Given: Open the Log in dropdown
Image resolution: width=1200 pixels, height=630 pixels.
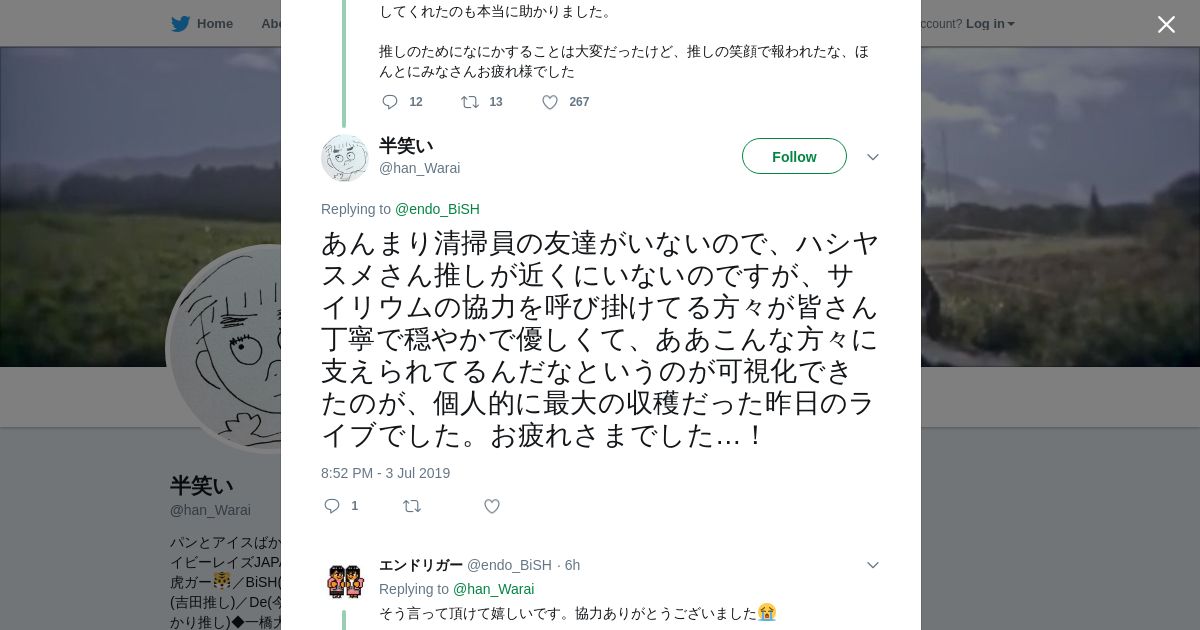Looking at the screenshot, I should [989, 24].
